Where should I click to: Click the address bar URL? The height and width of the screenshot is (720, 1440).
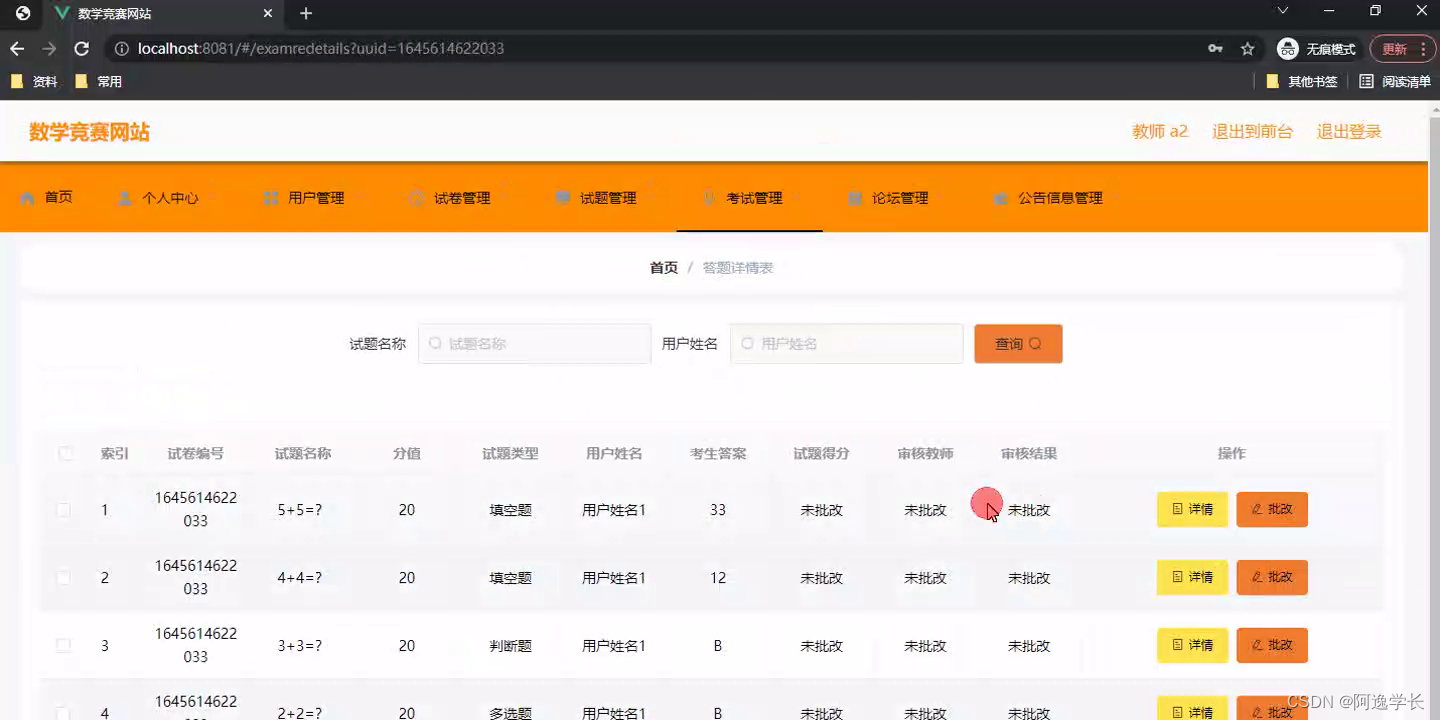pos(321,49)
